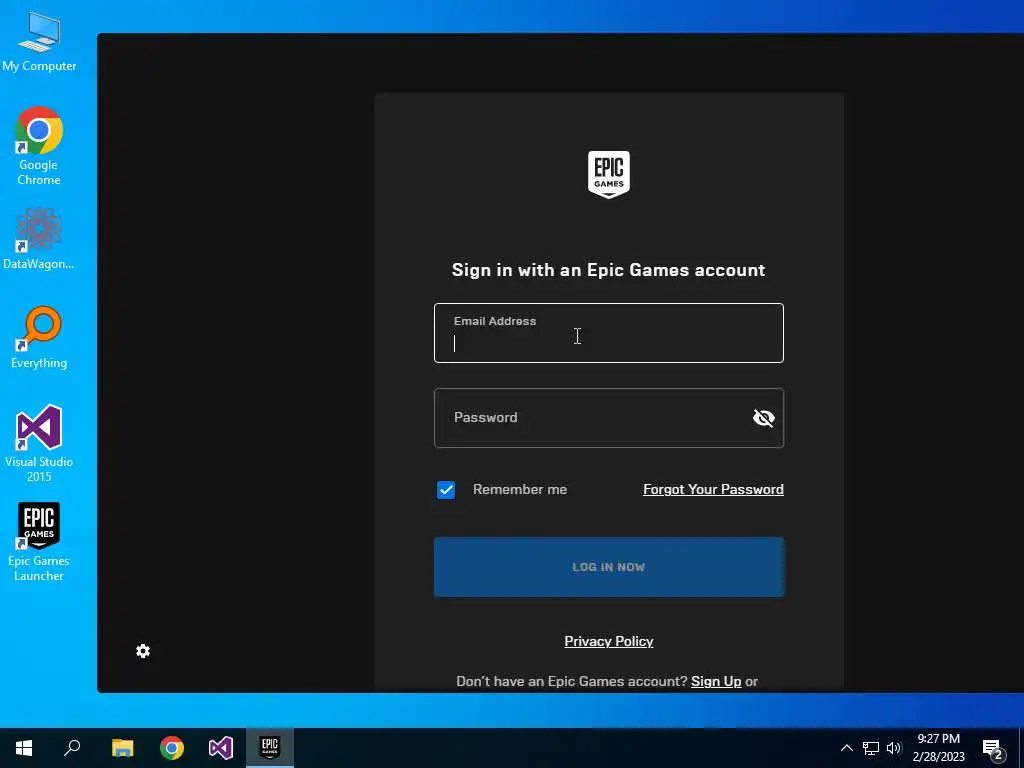Select the DataWagon desktop shortcut
This screenshot has width=1024, height=768.
tap(39, 239)
